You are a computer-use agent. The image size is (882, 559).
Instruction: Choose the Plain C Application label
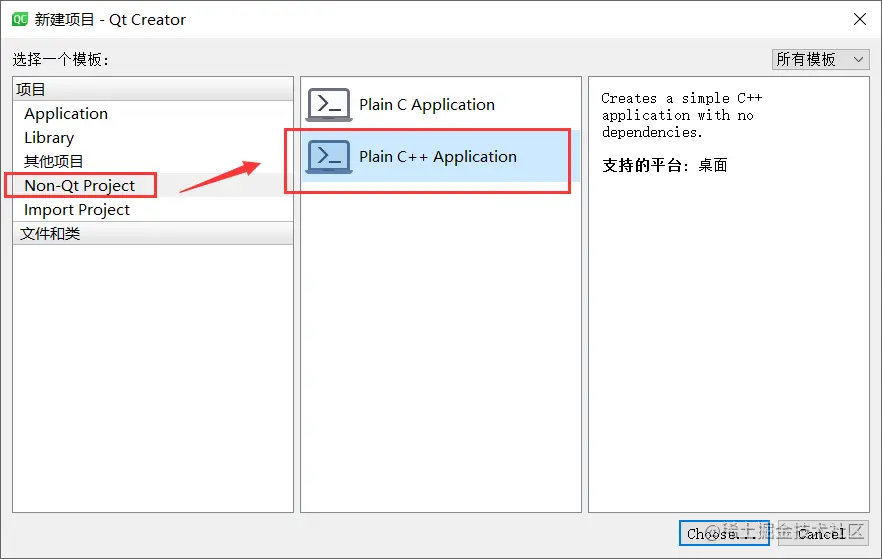[427, 105]
